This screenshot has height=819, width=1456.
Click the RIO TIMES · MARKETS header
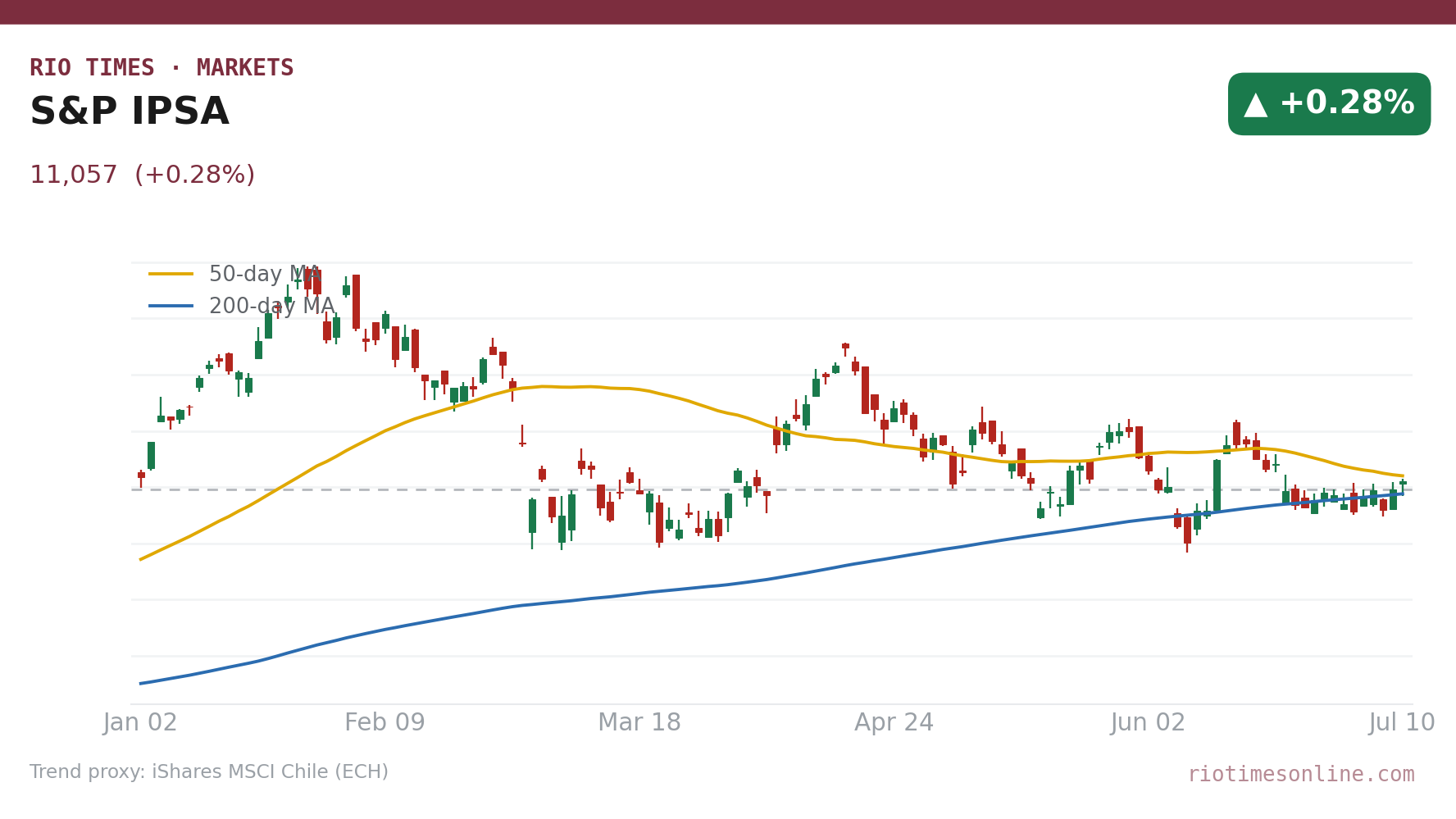(x=162, y=68)
